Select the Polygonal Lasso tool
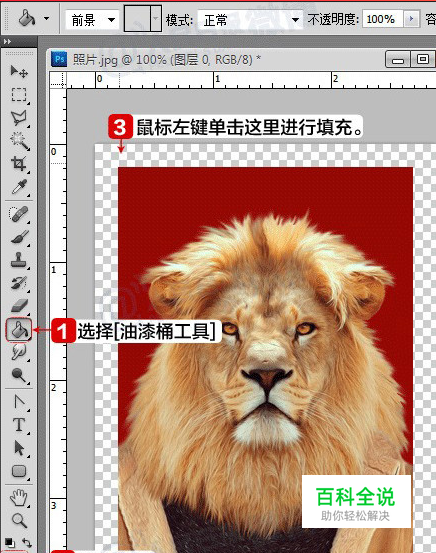436x553 pixels. click(x=19, y=118)
